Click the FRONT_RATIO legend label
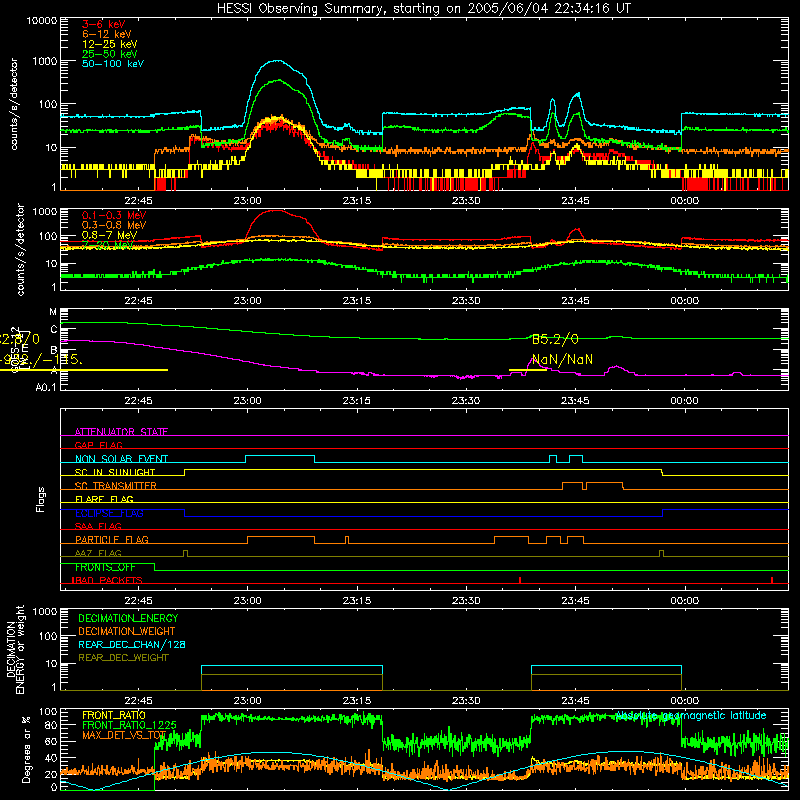Viewport: 800px width, 800px height. [x=114, y=715]
